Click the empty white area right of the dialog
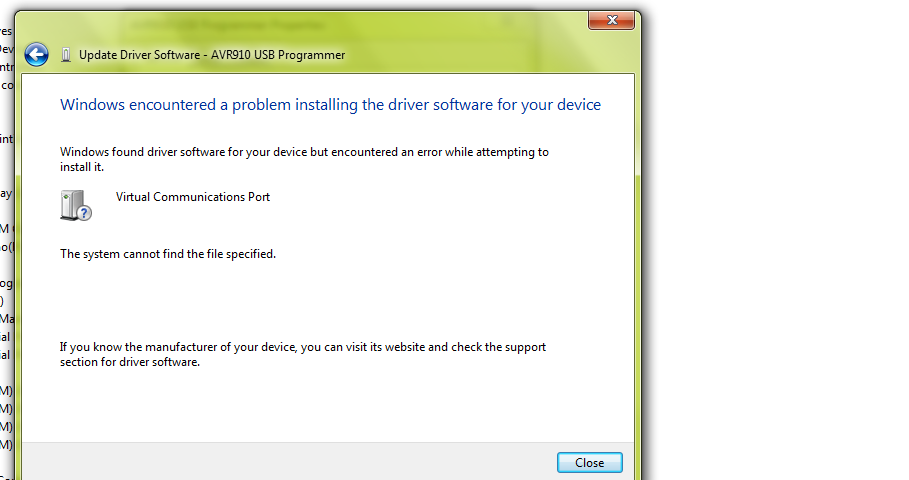 coord(780,250)
